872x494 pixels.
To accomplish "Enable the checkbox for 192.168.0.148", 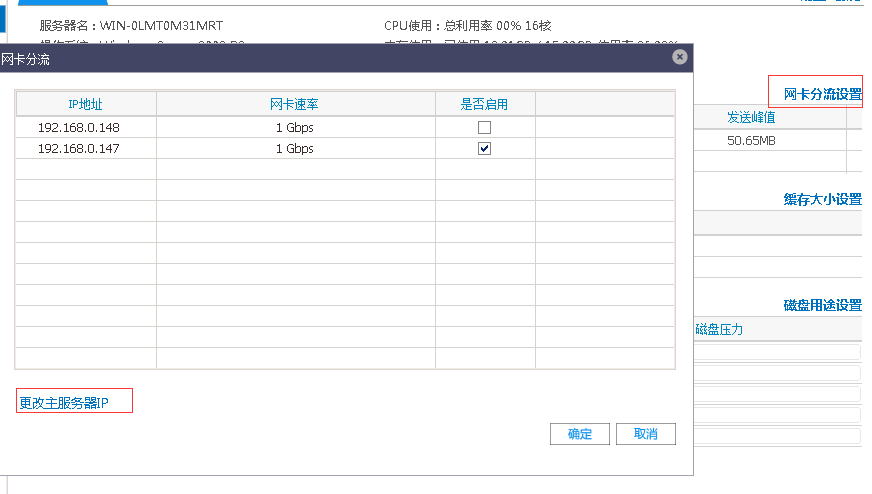I will click(484, 127).
